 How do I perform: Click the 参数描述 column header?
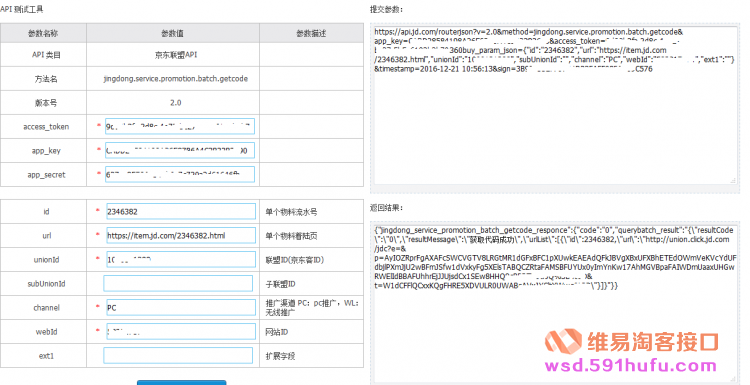point(311,33)
